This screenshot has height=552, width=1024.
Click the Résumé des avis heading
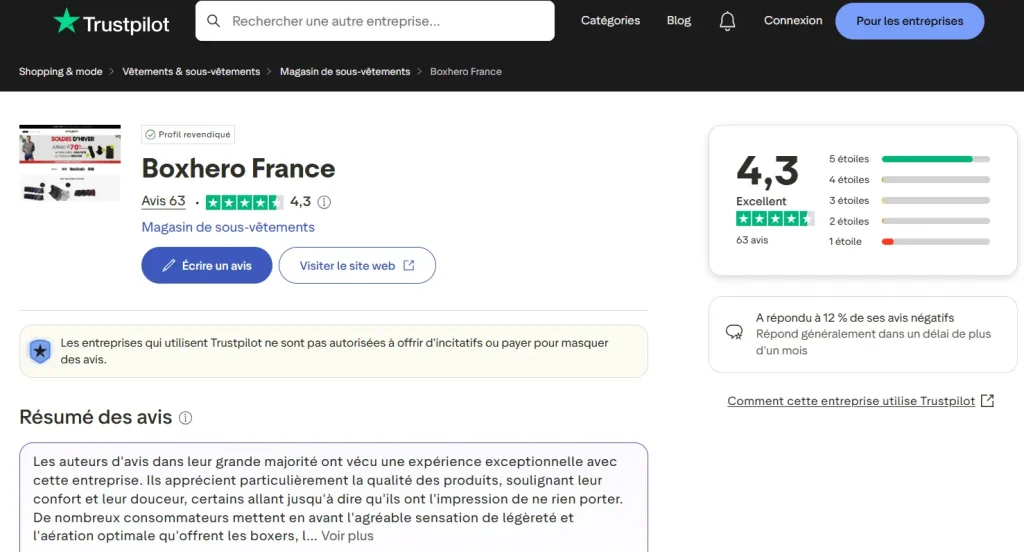(x=95, y=417)
